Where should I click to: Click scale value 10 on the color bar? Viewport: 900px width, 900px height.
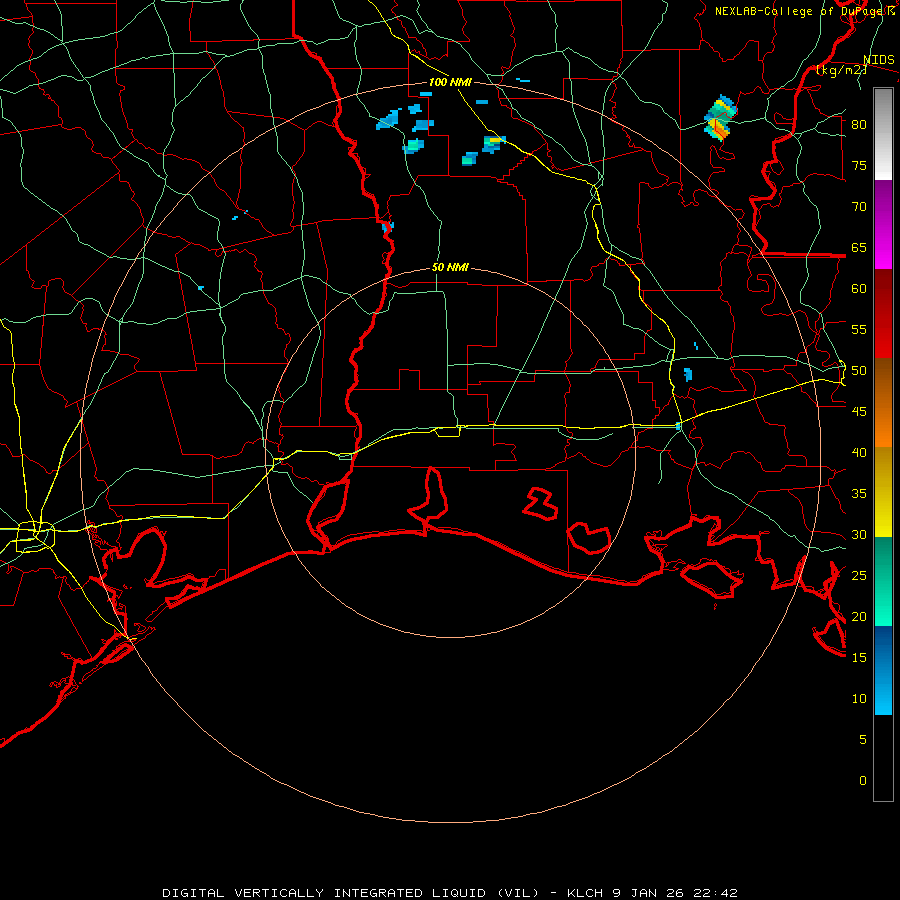tap(859, 699)
